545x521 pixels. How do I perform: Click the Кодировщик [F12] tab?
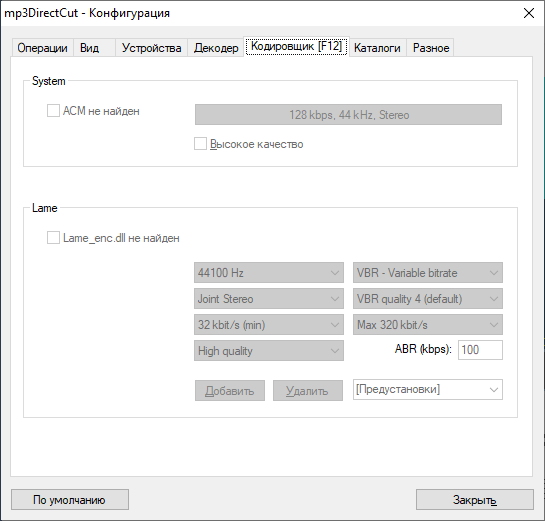pos(296,46)
